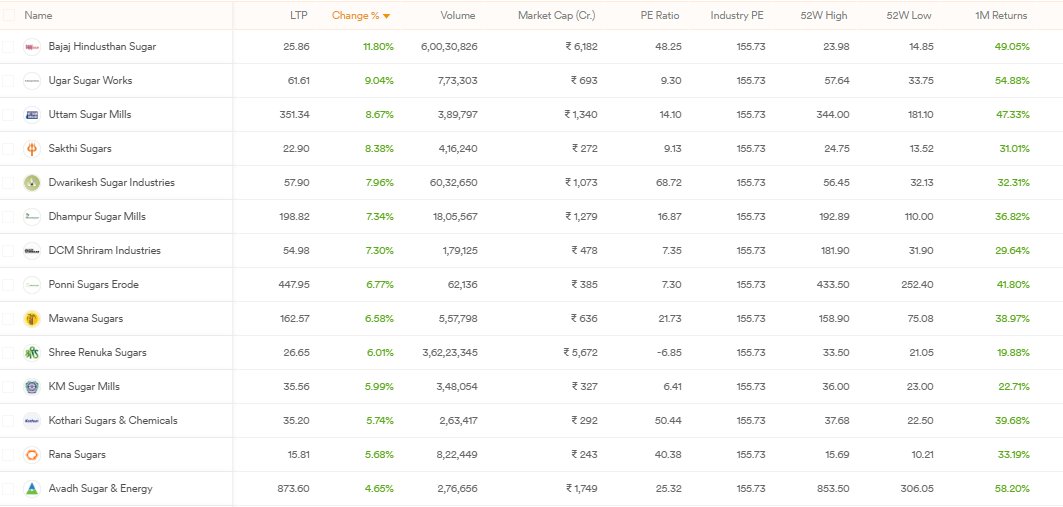Image resolution: width=1063 pixels, height=507 pixels.
Task: Click 1M return value 58.20%
Action: [x=1014, y=489]
